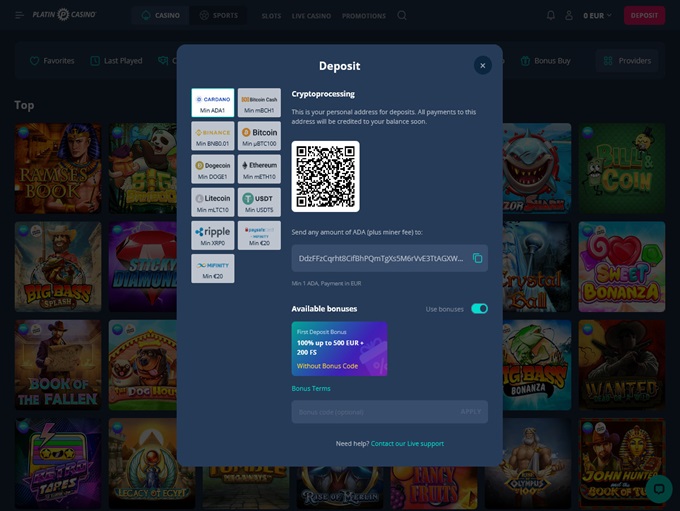680x511 pixels.
Task: Select the First Deposit Bonus card
Action: coord(339,348)
